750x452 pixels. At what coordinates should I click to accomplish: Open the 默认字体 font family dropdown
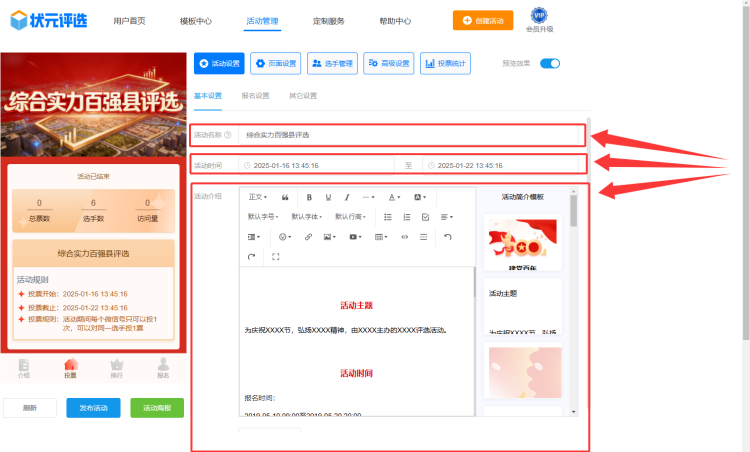[307, 217]
